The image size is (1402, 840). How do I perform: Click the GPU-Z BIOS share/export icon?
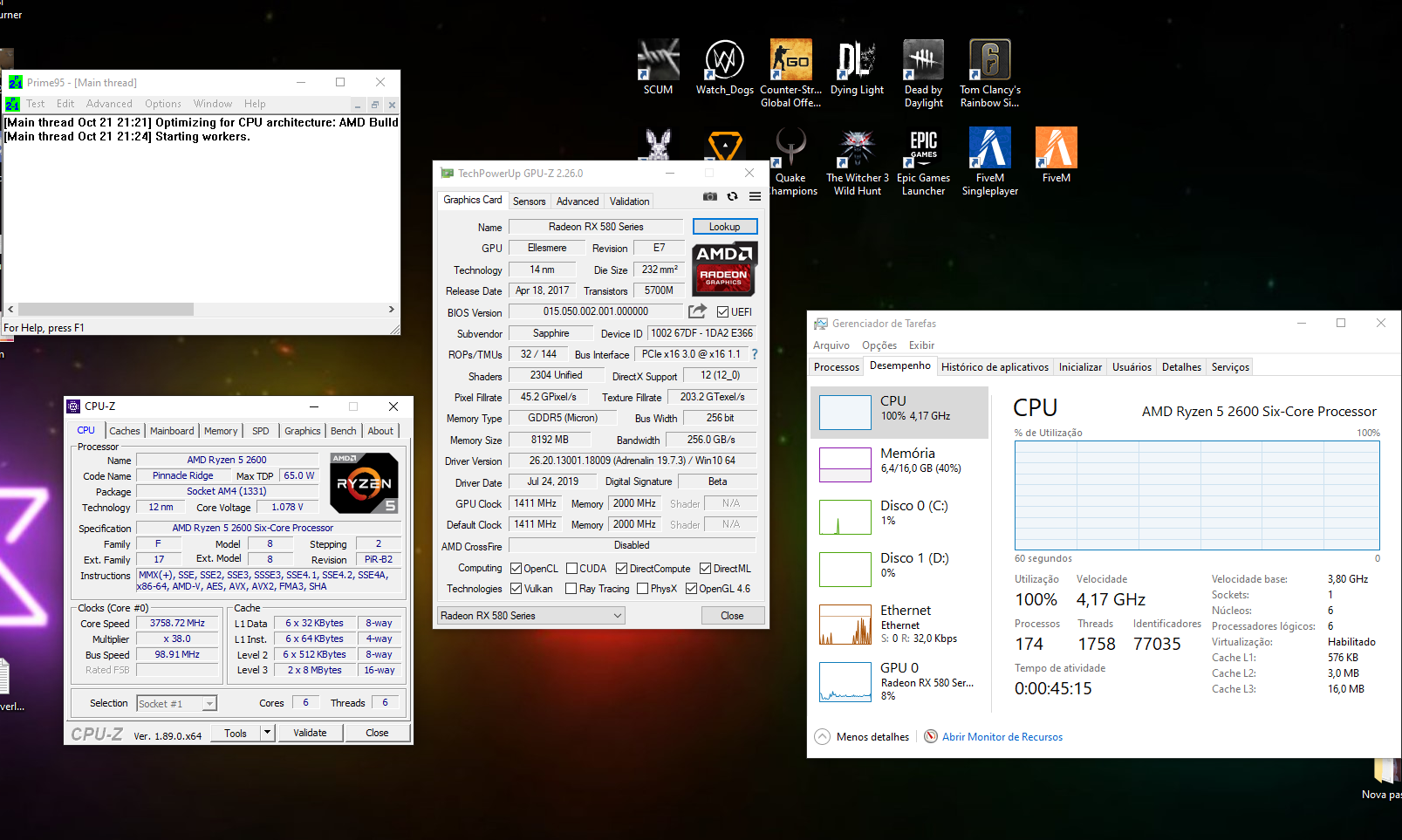[697, 311]
